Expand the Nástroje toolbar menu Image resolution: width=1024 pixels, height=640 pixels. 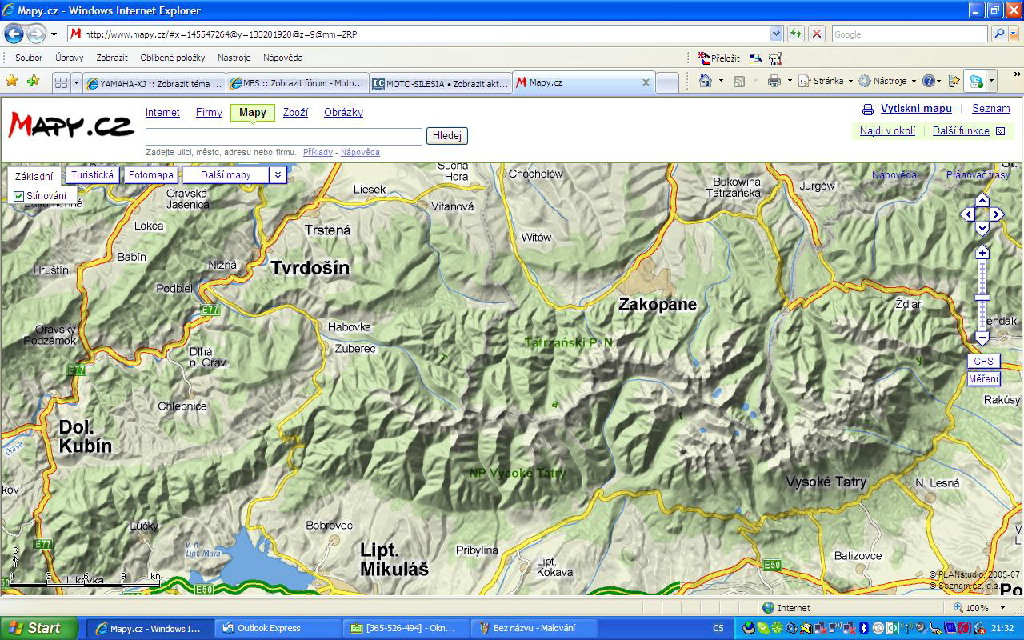tap(885, 81)
